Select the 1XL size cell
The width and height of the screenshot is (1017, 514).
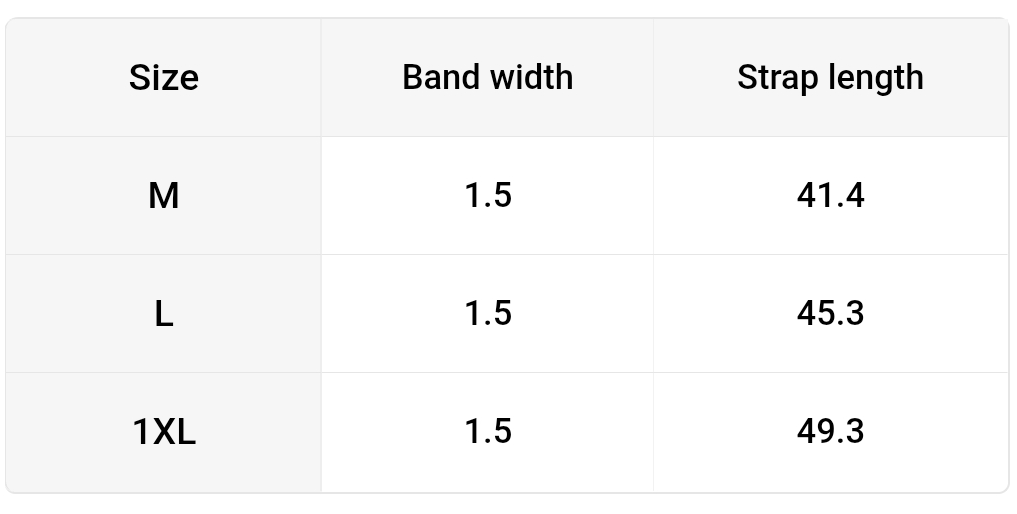click(164, 432)
